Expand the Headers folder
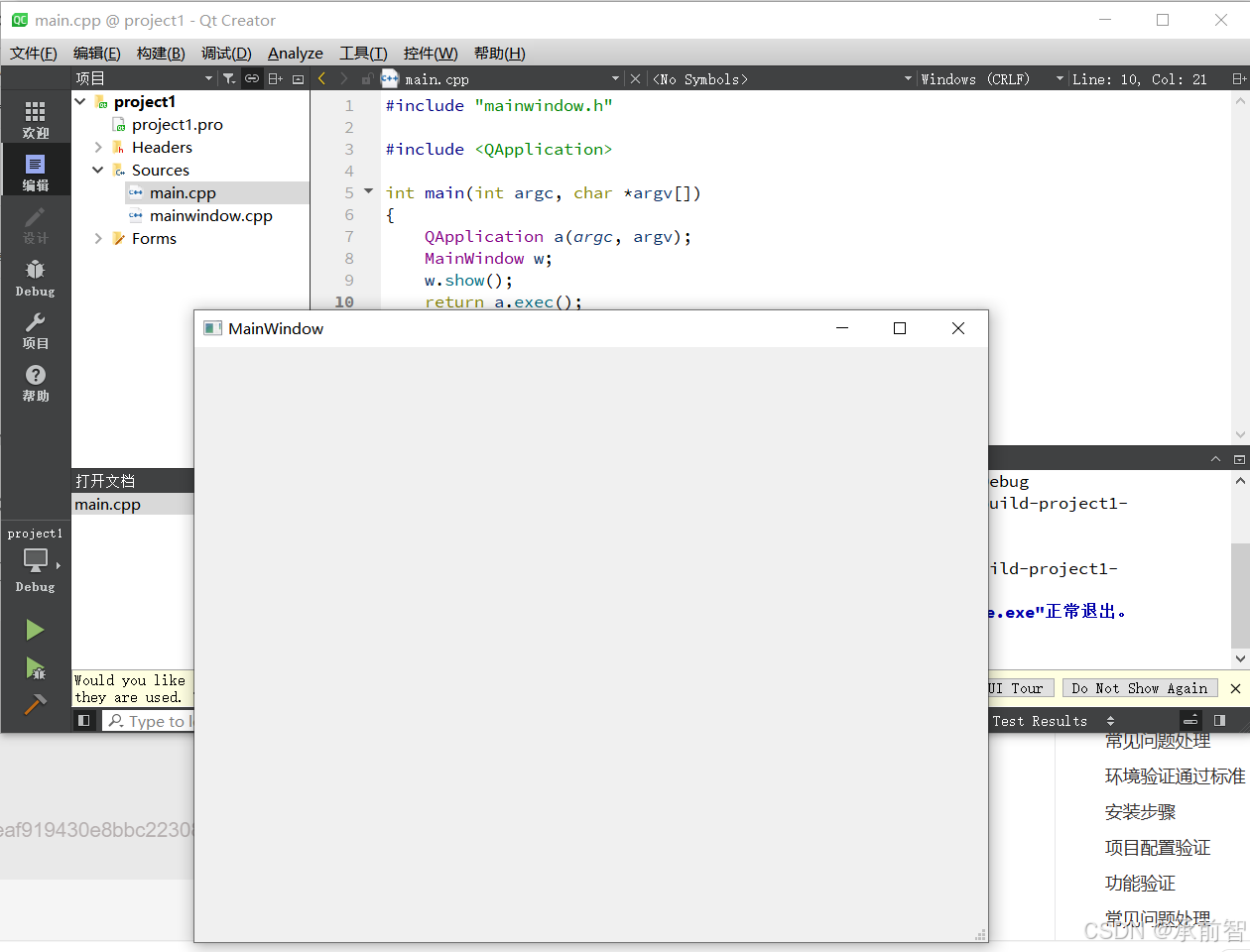 tap(98, 147)
